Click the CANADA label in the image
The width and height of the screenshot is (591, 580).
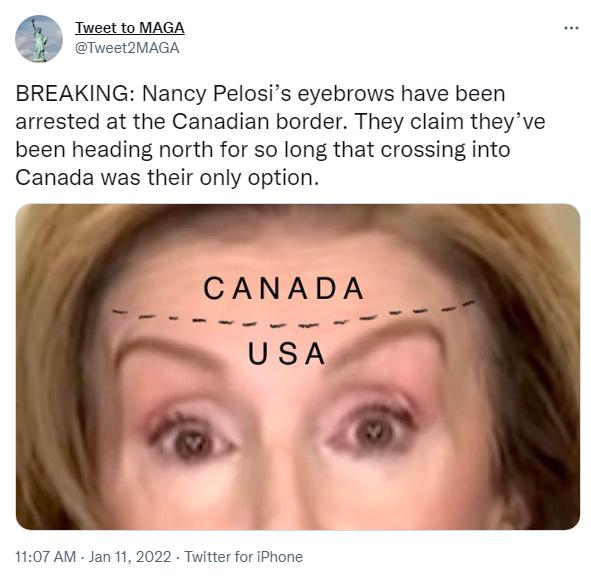[284, 288]
